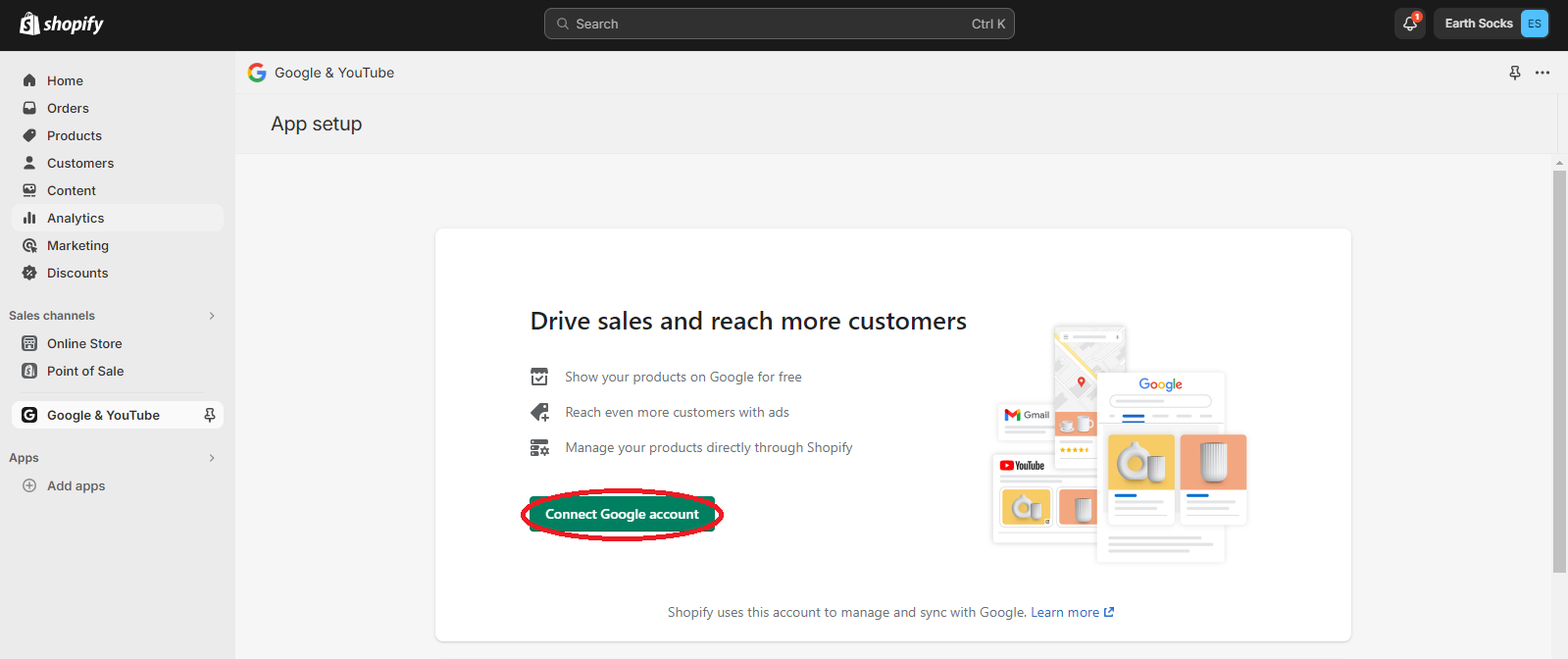1568x659 pixels.
Task: Click Add apps link
Action: point(76,485)
